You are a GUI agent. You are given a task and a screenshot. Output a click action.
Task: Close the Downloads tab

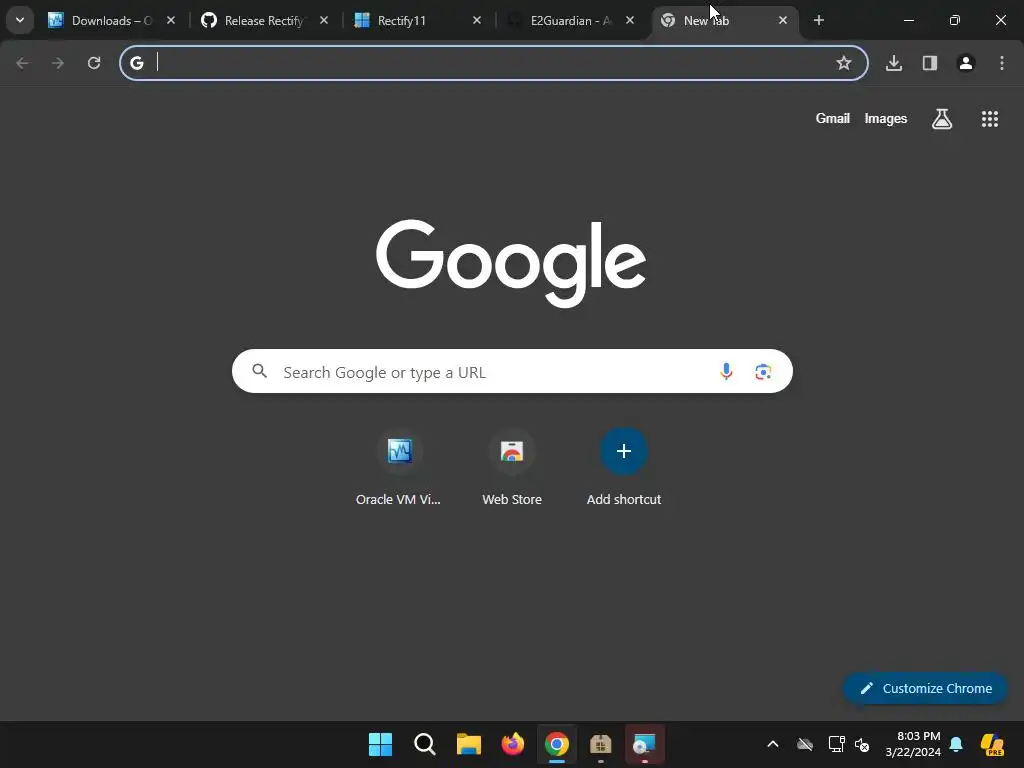coord(170,20)
